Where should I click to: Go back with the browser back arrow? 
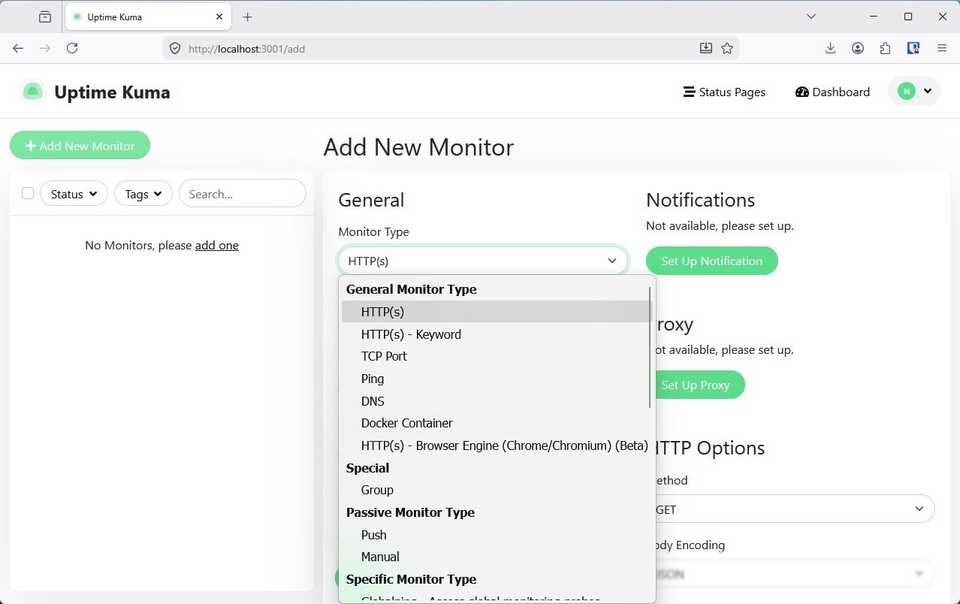tap(18, 48)
